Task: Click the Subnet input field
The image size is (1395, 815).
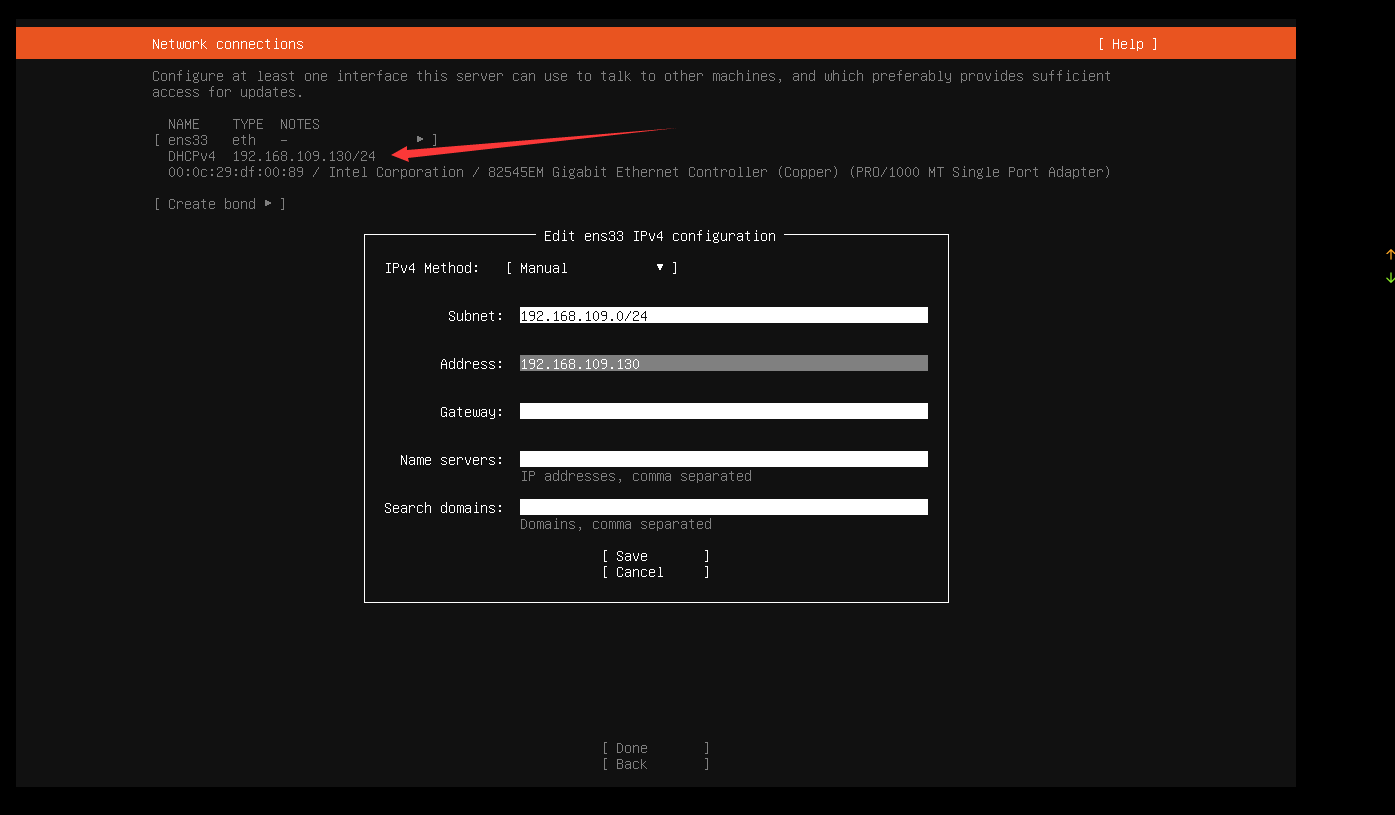Action: 724,316
